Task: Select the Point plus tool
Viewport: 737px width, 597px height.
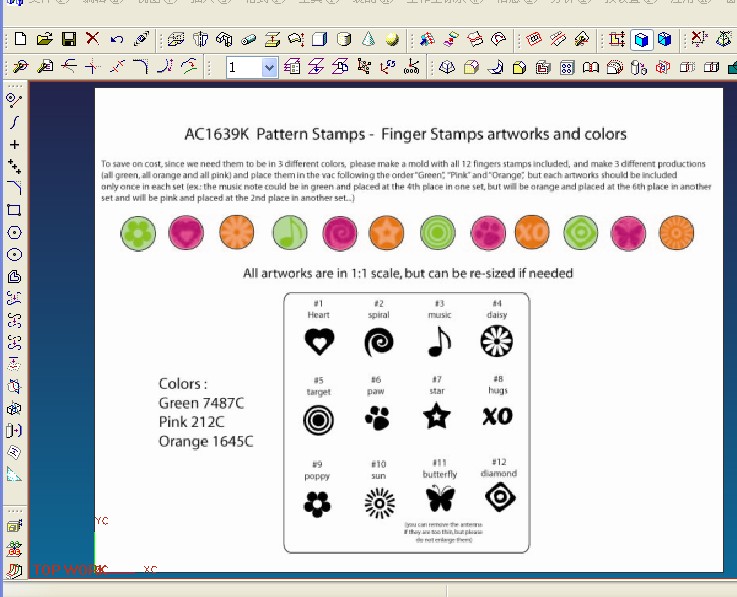Action: (15, 144)
